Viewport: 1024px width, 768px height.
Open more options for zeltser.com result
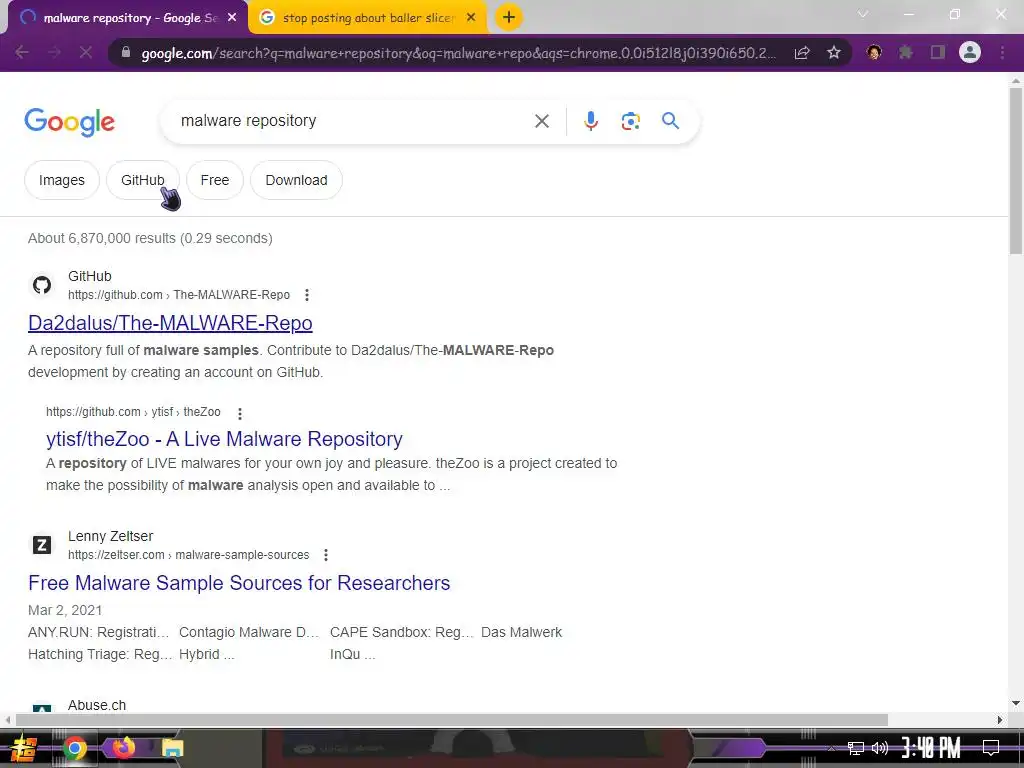pos(326,555)
